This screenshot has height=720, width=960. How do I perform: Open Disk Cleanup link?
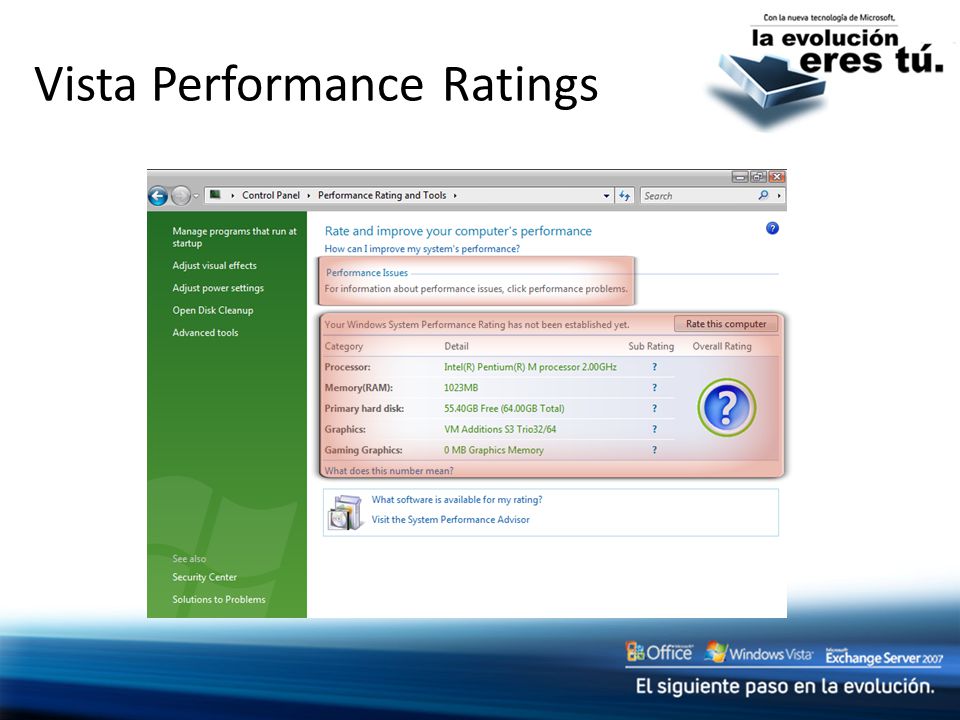pyautogui.click(x=212, y=310)
